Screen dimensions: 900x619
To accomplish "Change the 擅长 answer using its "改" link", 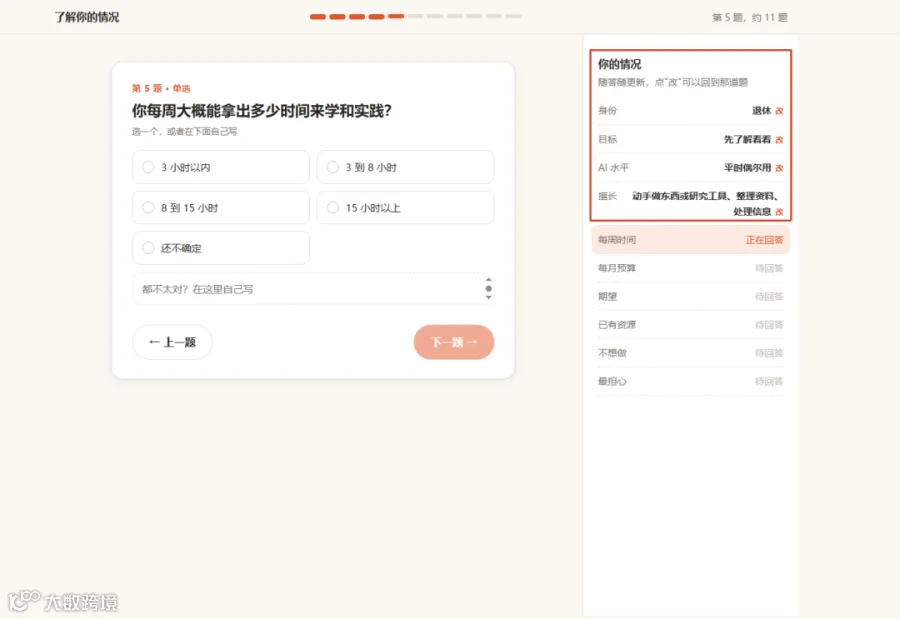I will 779,212.
